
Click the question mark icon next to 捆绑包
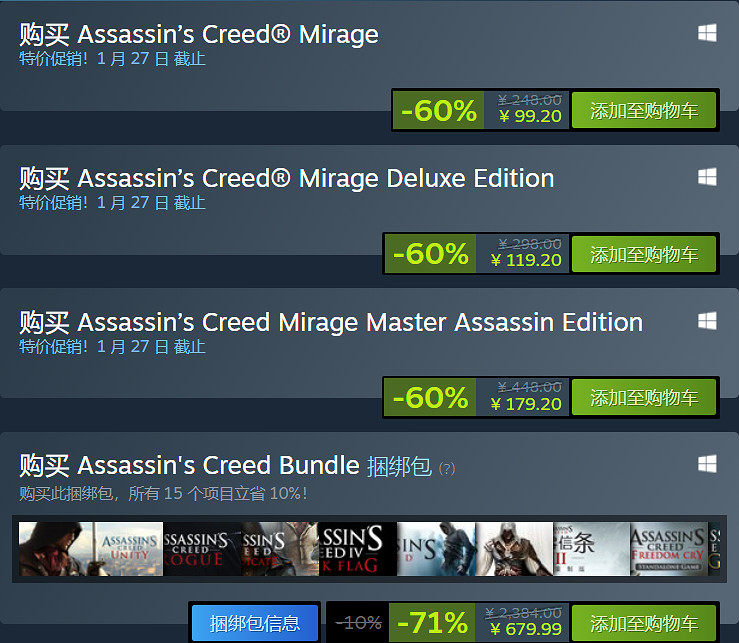click(446, 468)
